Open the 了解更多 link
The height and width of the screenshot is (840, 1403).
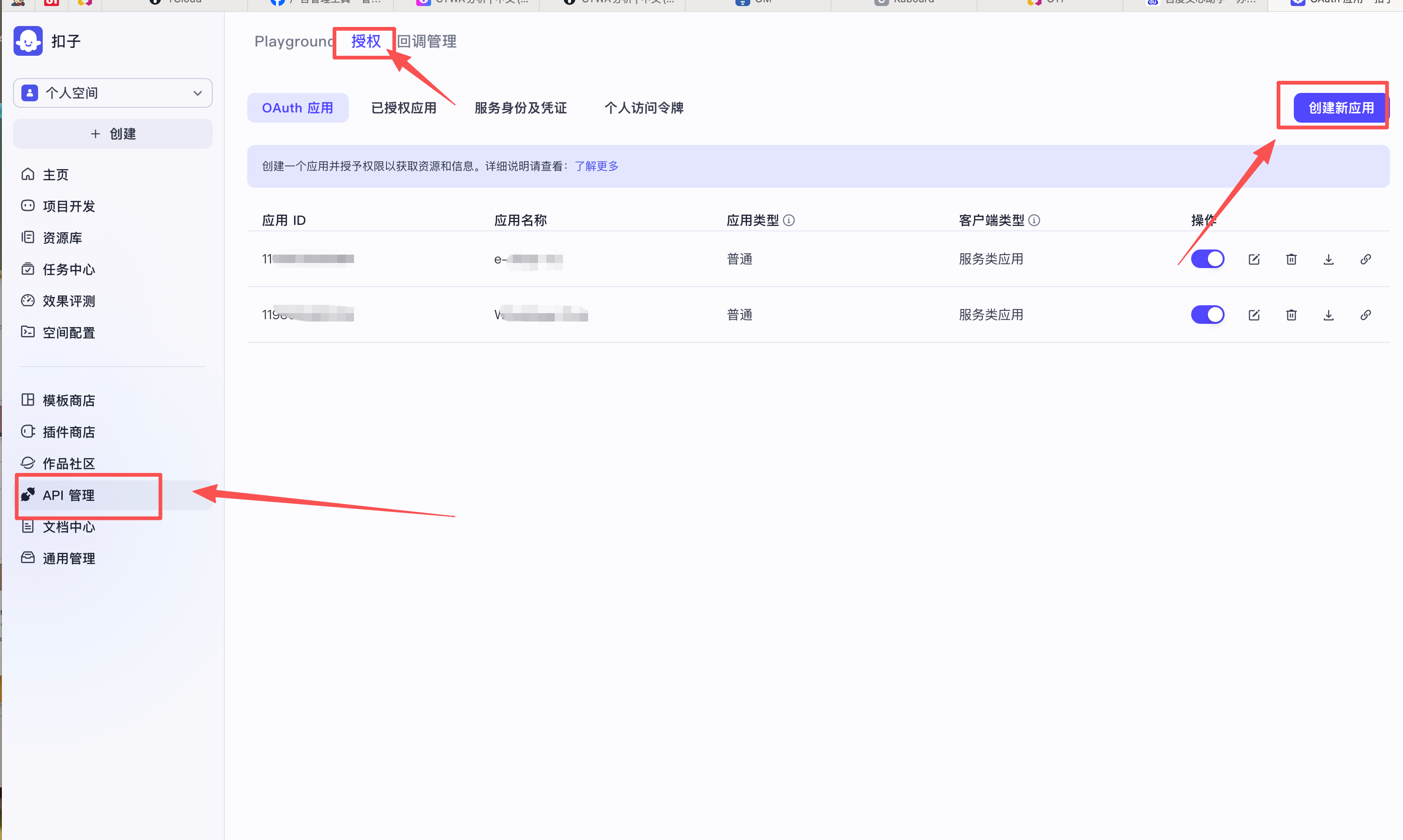tap(596, 166)
